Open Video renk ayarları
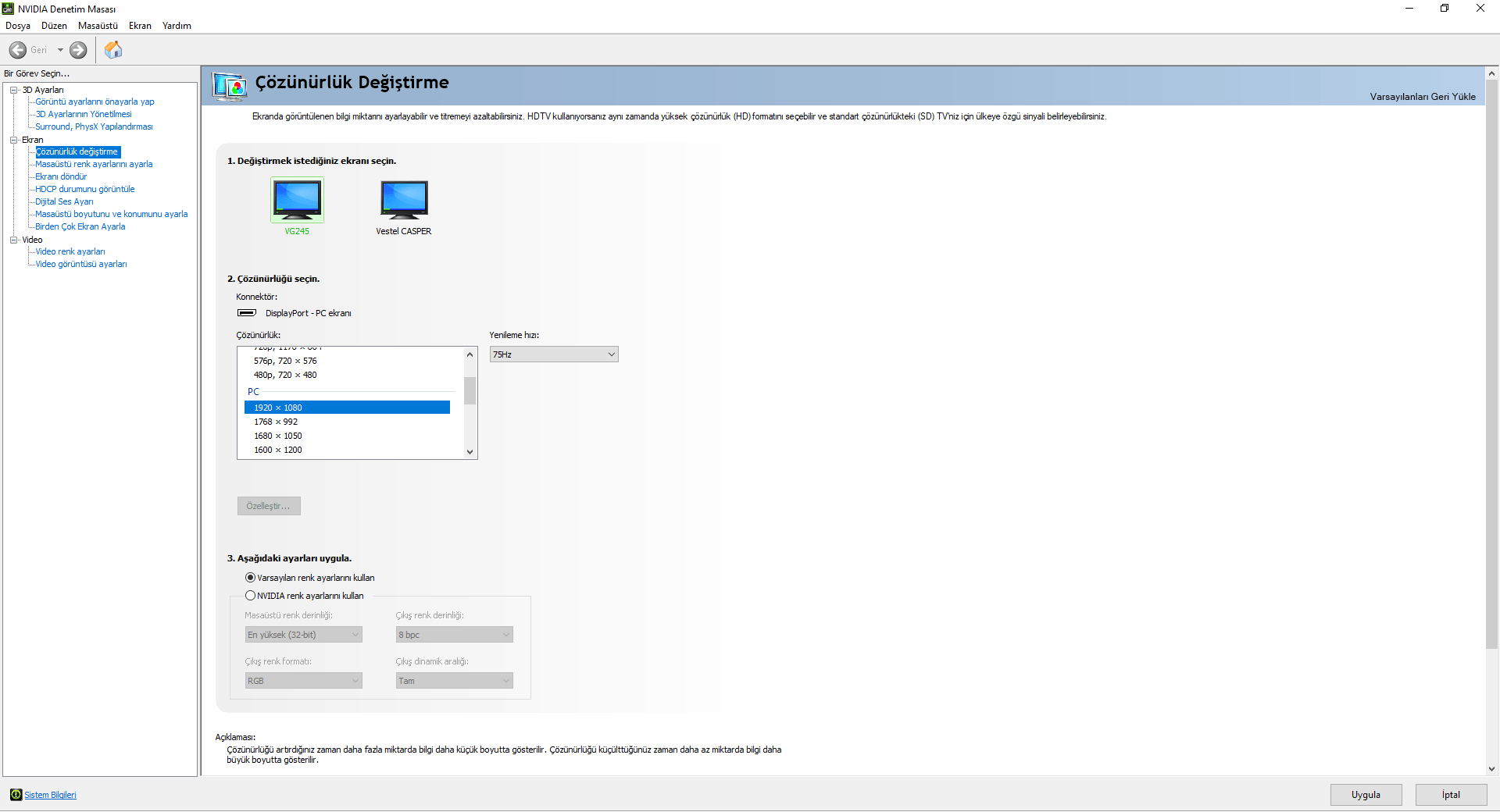1500x812 pixels. coord(70,251)
